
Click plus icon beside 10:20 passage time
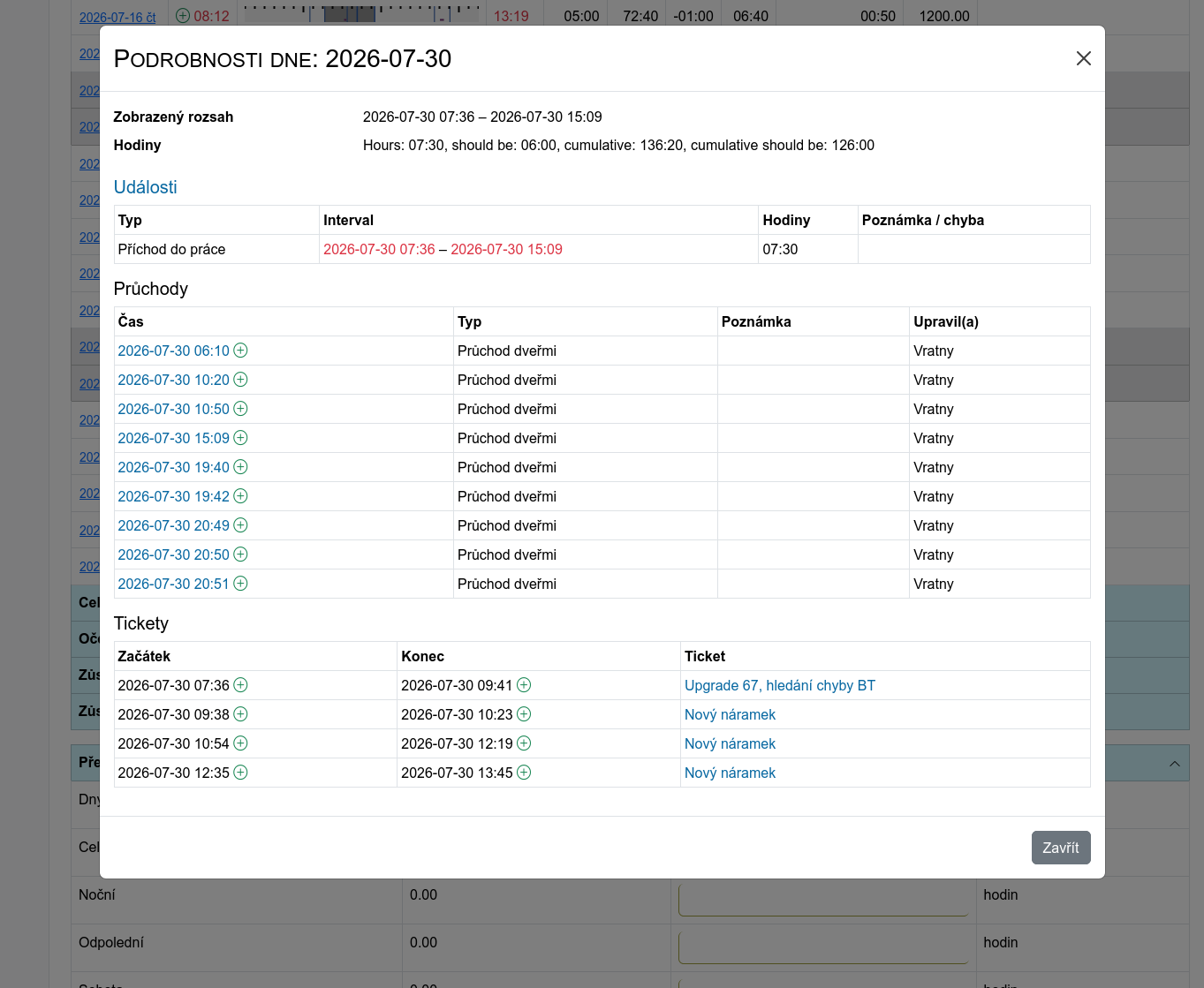tap(240, 380)
